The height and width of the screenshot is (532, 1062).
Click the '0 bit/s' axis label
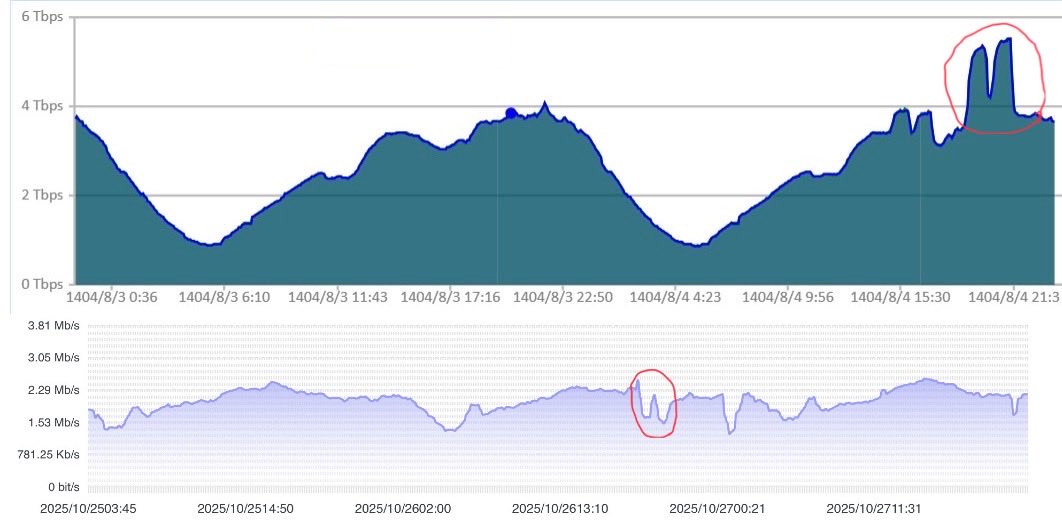point(64,487)
